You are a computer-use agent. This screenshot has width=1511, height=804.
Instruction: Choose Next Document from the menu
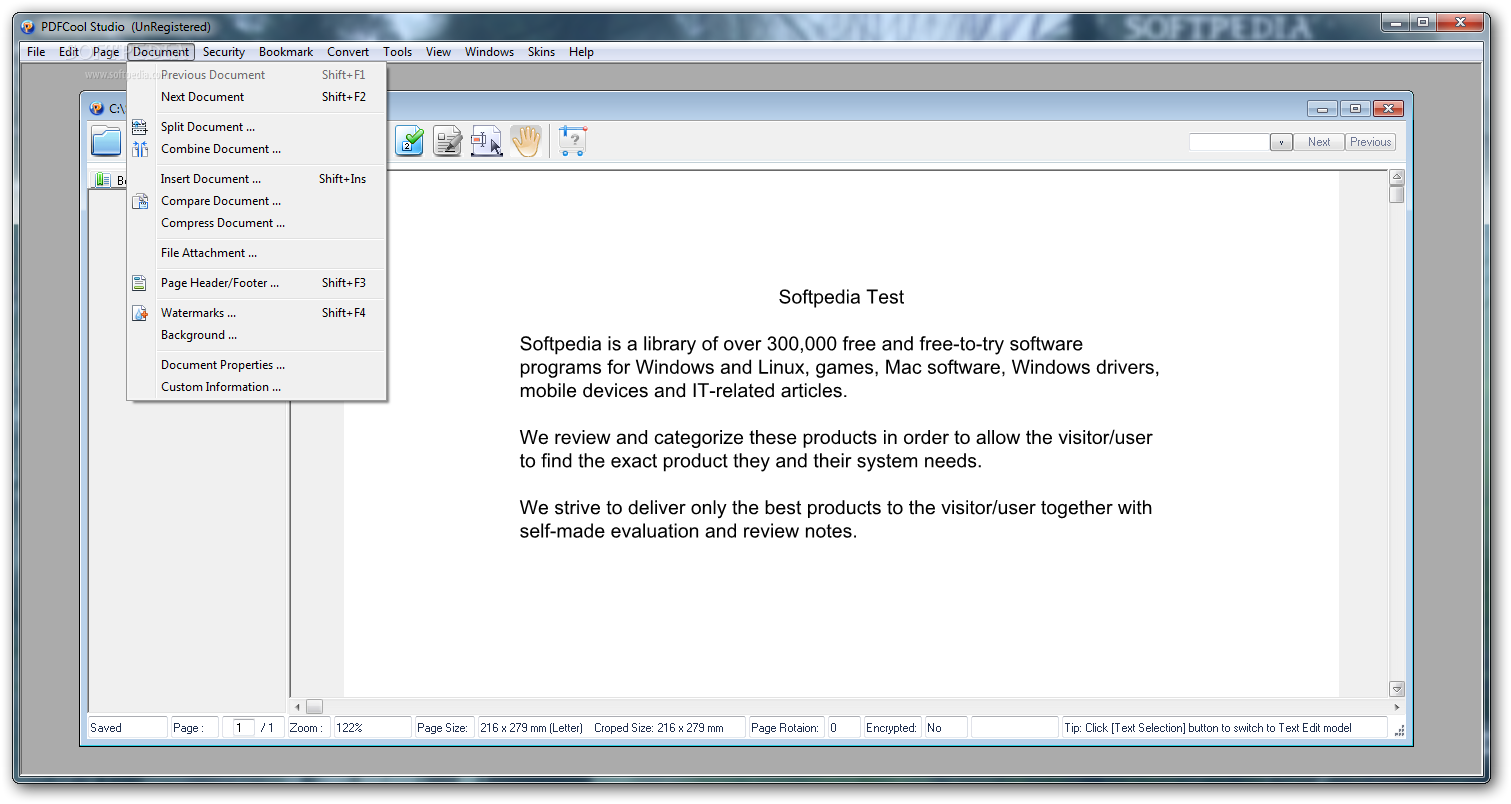[x=257, y=97]
